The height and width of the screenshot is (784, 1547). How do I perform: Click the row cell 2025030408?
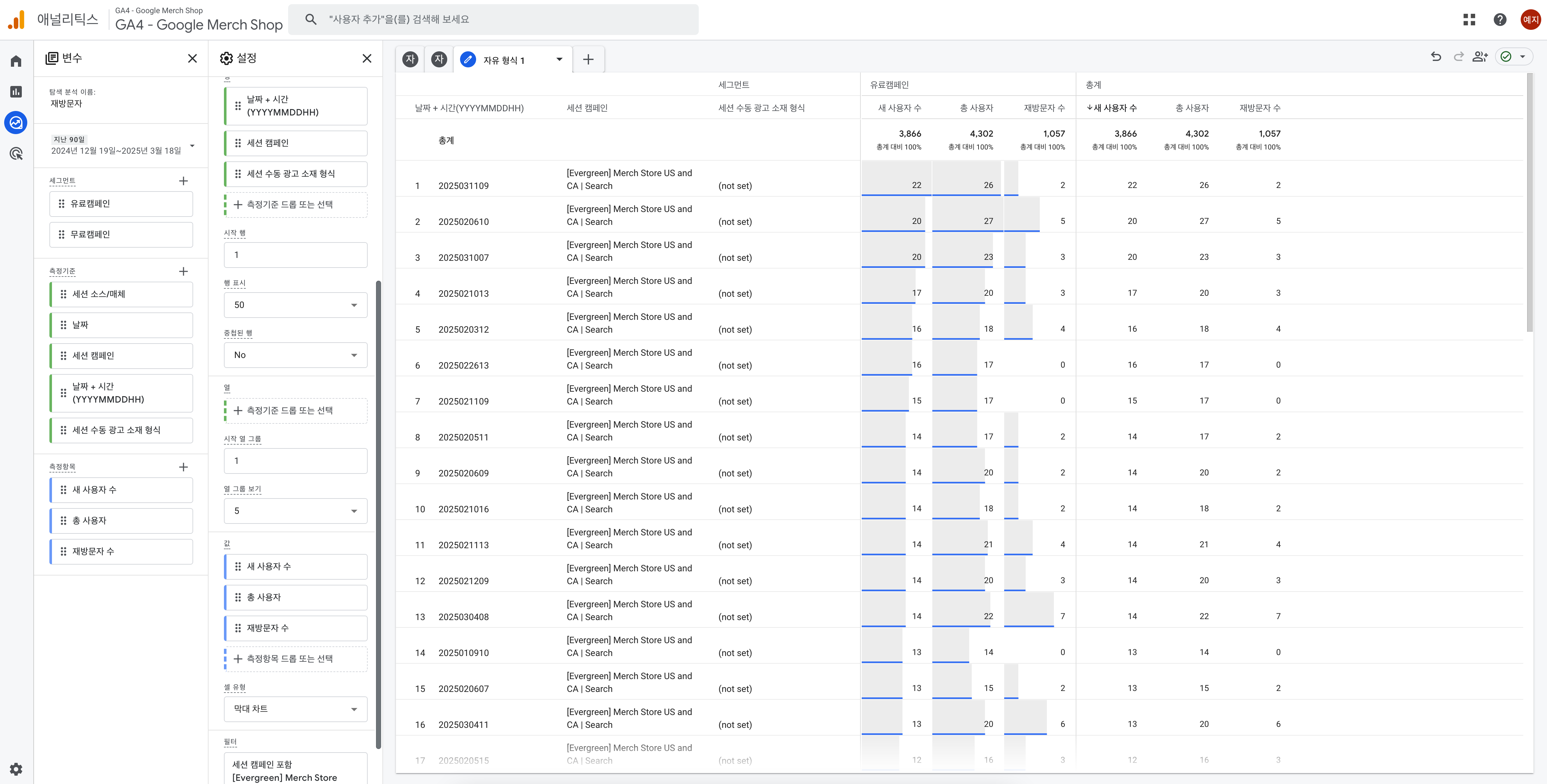464,617
